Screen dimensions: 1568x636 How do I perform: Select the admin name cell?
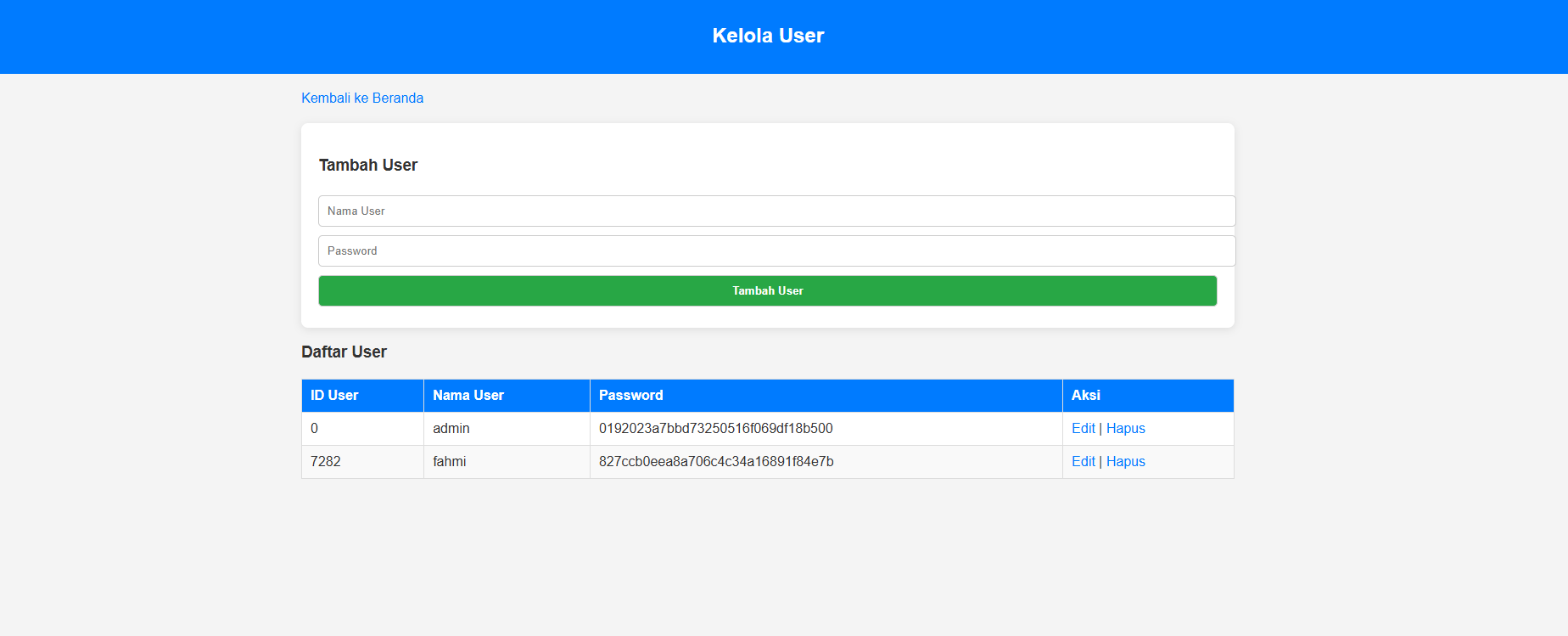point(507,429)
